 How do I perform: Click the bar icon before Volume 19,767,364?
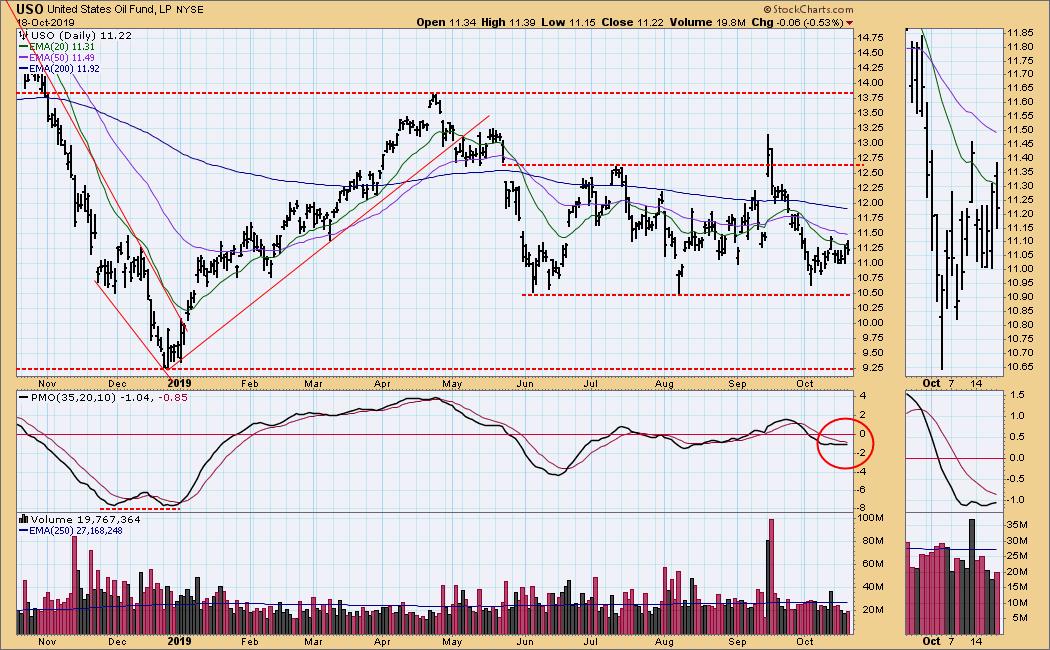pos(24,519)
